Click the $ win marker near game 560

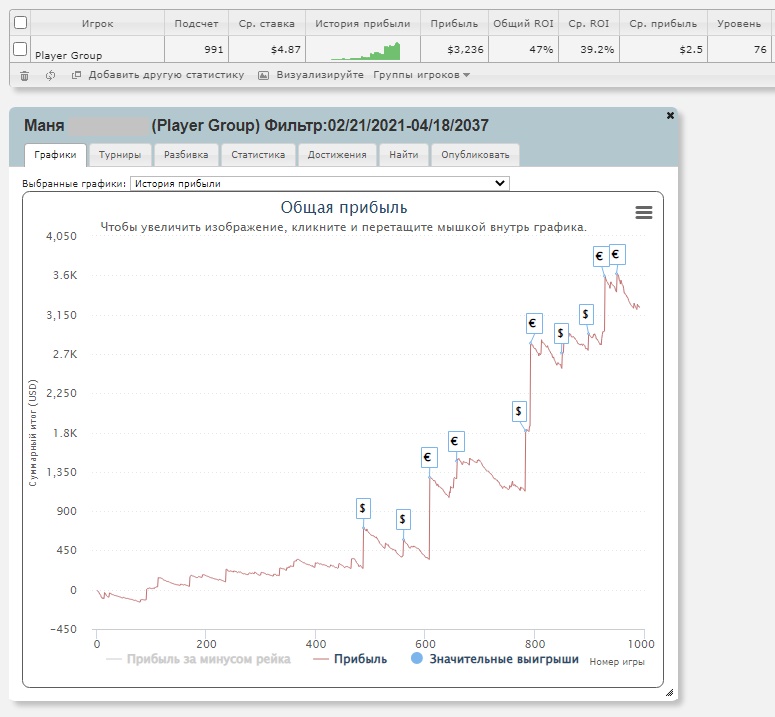(403, 519)
